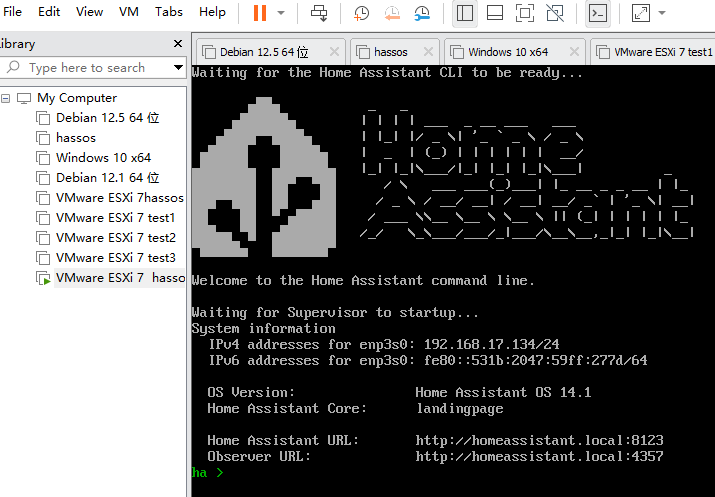Open the Tabs menu
Viewport: 715px width, 497px height.
tap(168, 12)
